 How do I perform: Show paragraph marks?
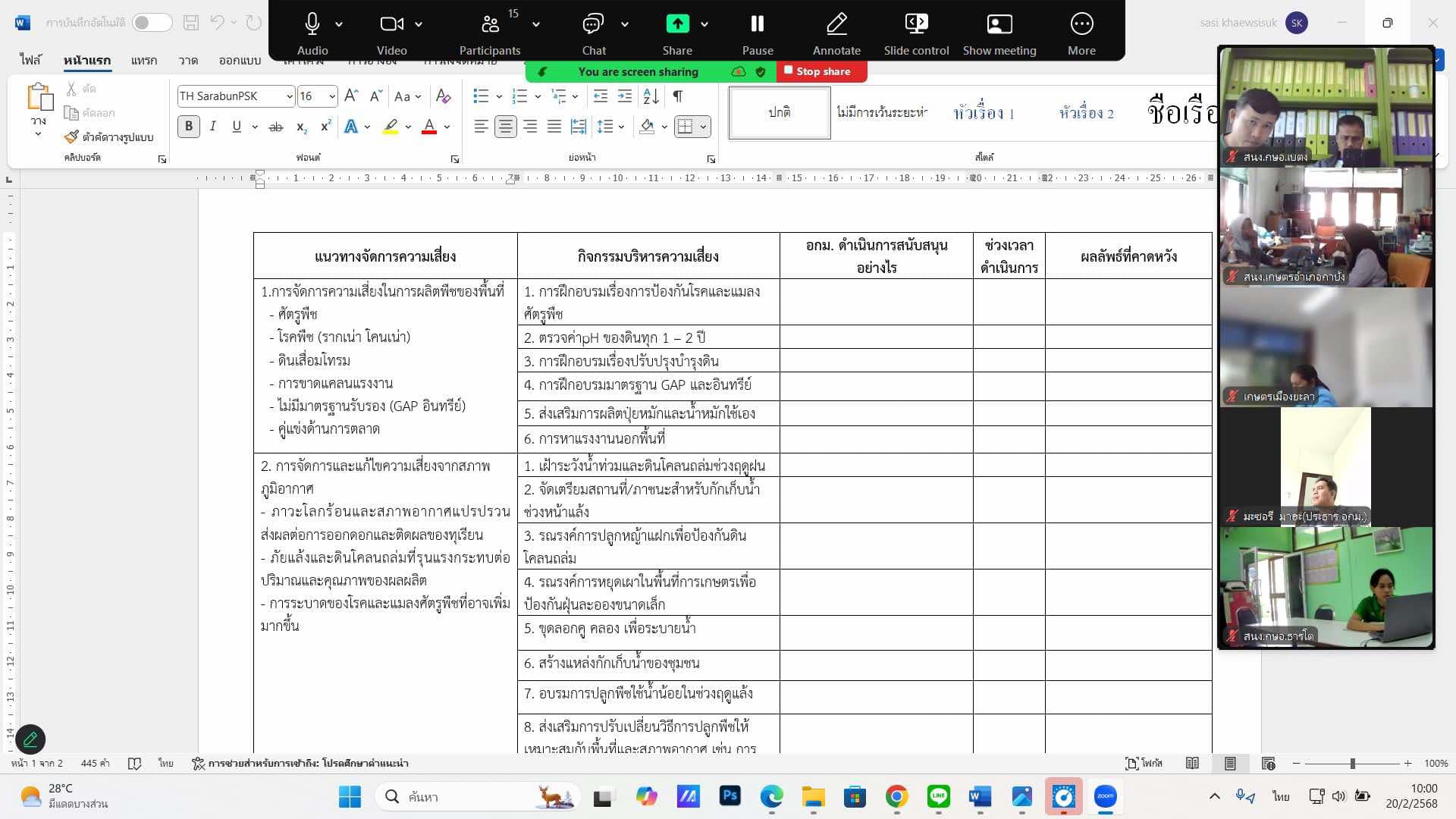pyautogui.click(x=677, y=96)
